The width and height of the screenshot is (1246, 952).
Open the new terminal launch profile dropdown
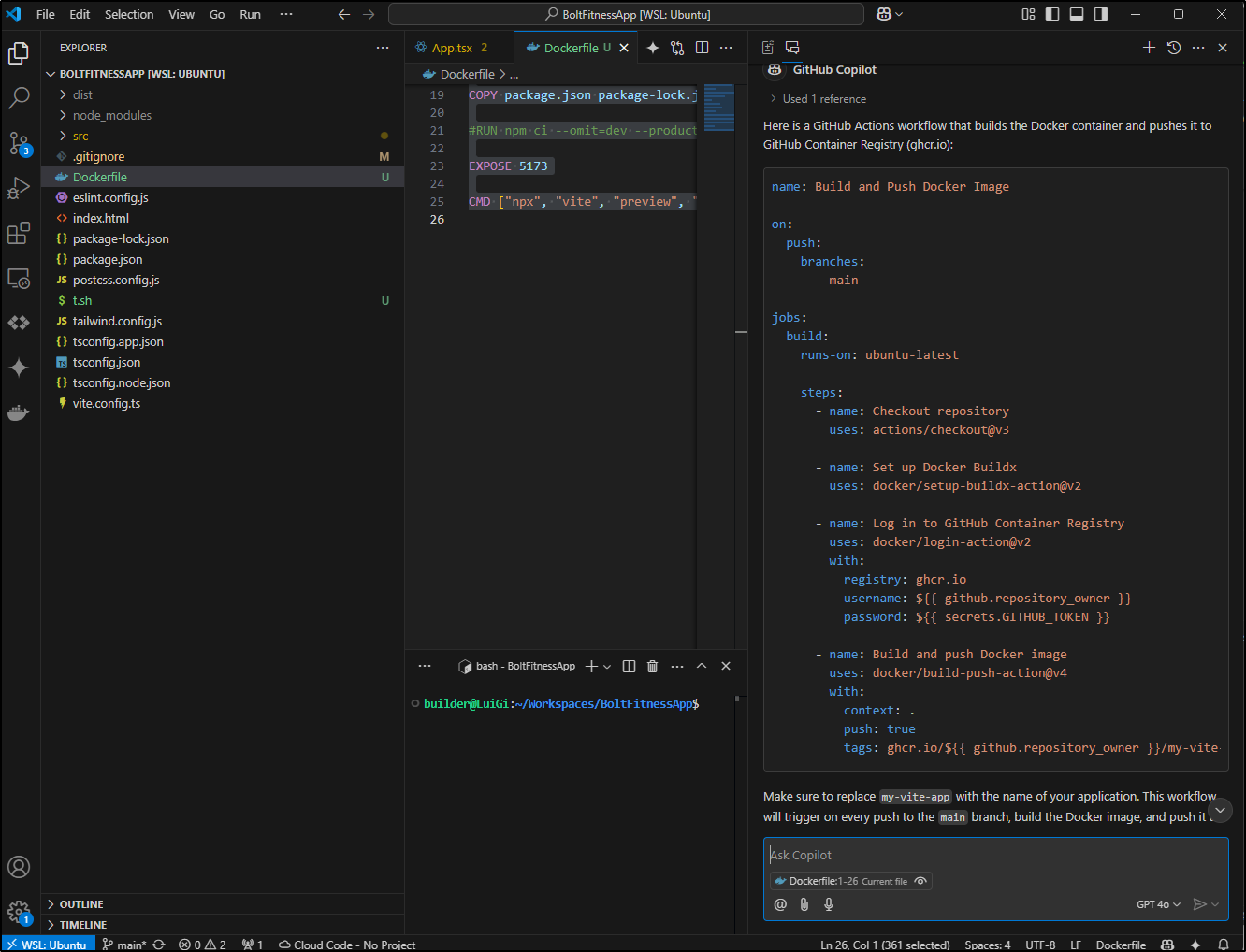pyautogui.click(x=607, y=667)
